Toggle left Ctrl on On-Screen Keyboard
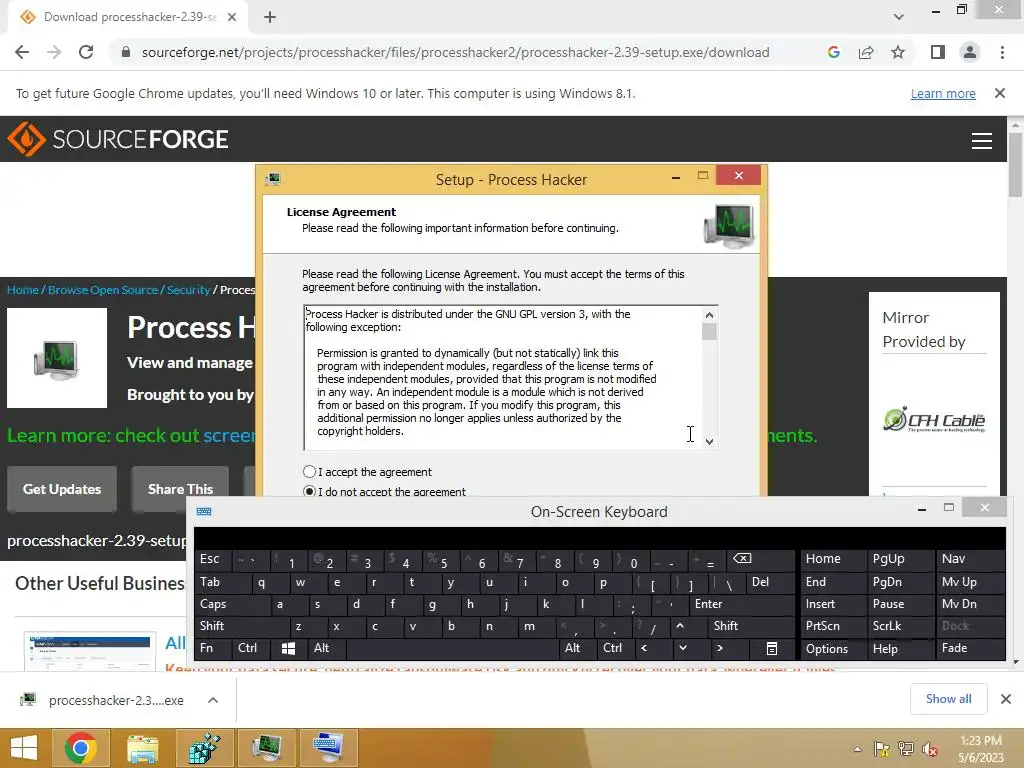This screenshot has width=1024, height=768. [x=251, y=648]
